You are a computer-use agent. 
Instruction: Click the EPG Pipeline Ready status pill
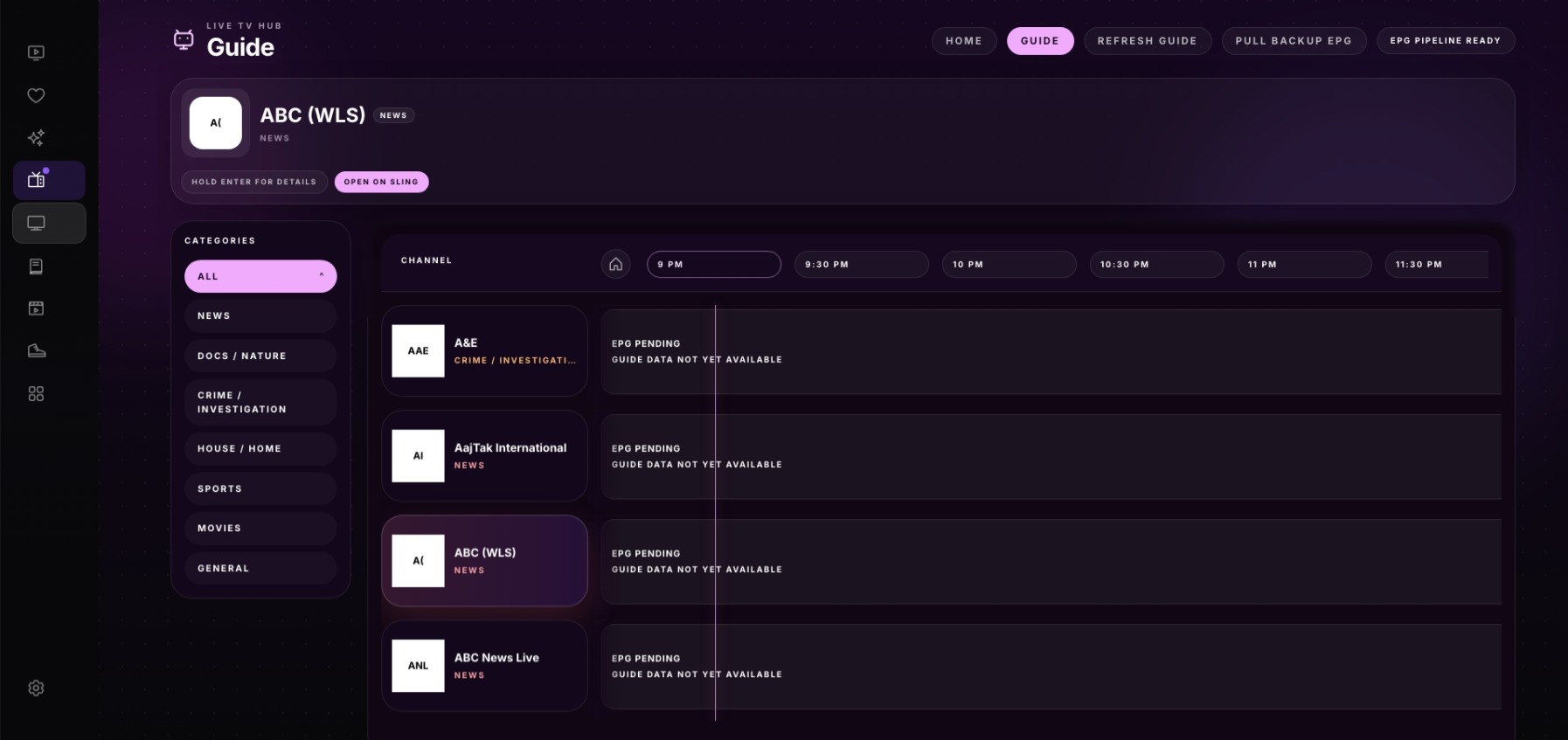[x=1446, y=41]
